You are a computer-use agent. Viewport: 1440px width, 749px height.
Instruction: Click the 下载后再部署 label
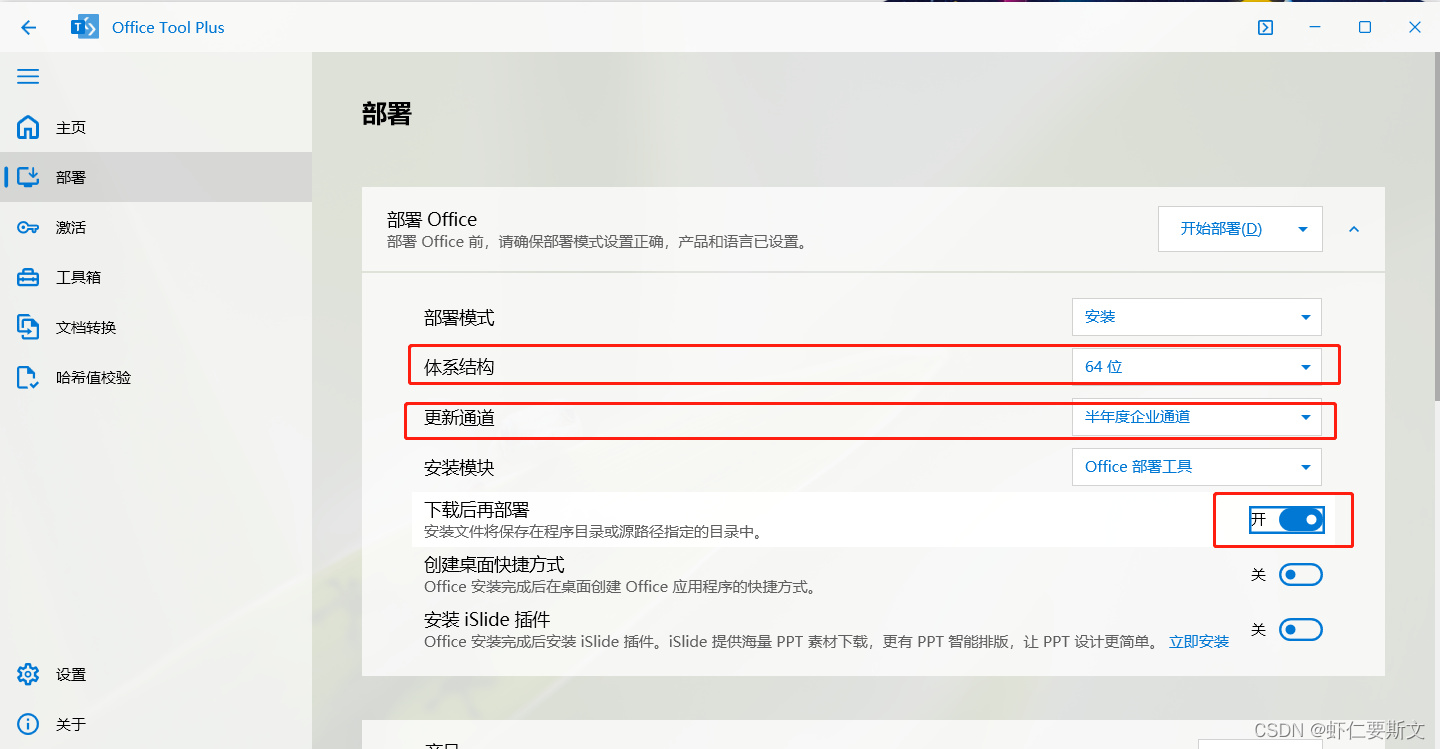pyautogui.click(x=476, y=510)
